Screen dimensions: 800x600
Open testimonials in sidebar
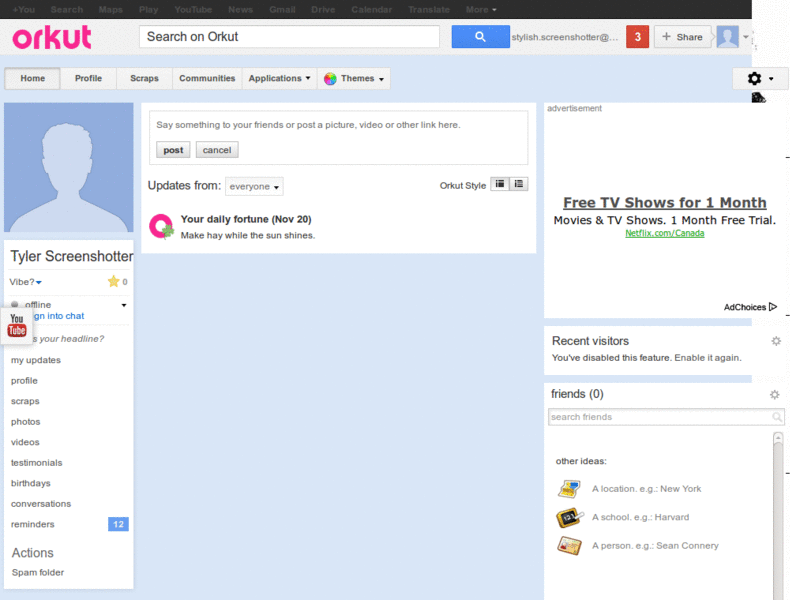36,463
